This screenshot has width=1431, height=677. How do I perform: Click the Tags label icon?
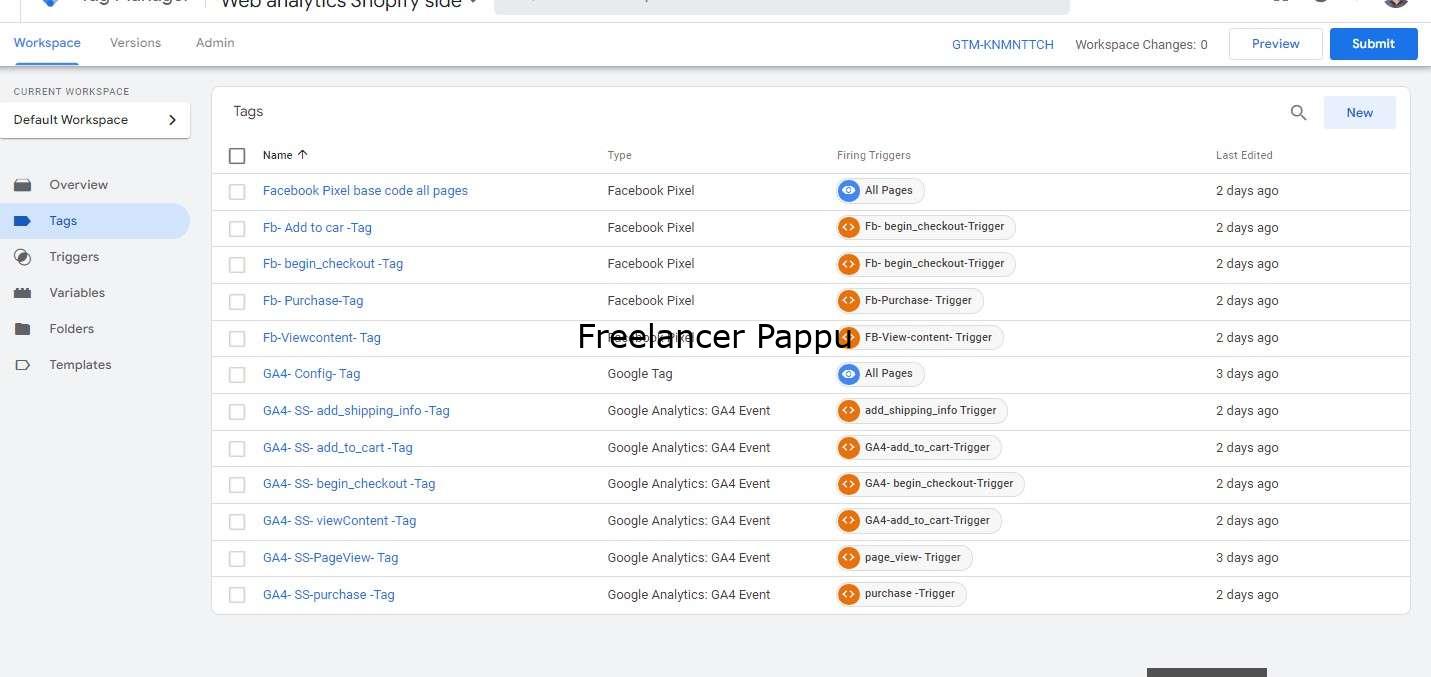point(23,221)
